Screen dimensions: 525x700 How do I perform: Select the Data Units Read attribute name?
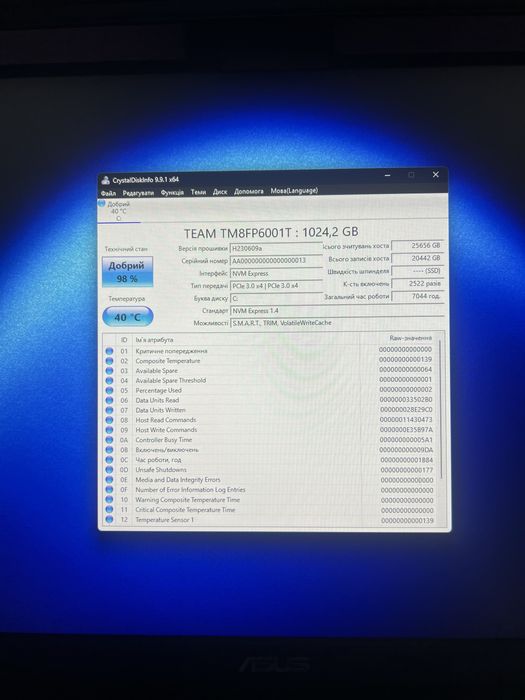[x=157, y=400]
